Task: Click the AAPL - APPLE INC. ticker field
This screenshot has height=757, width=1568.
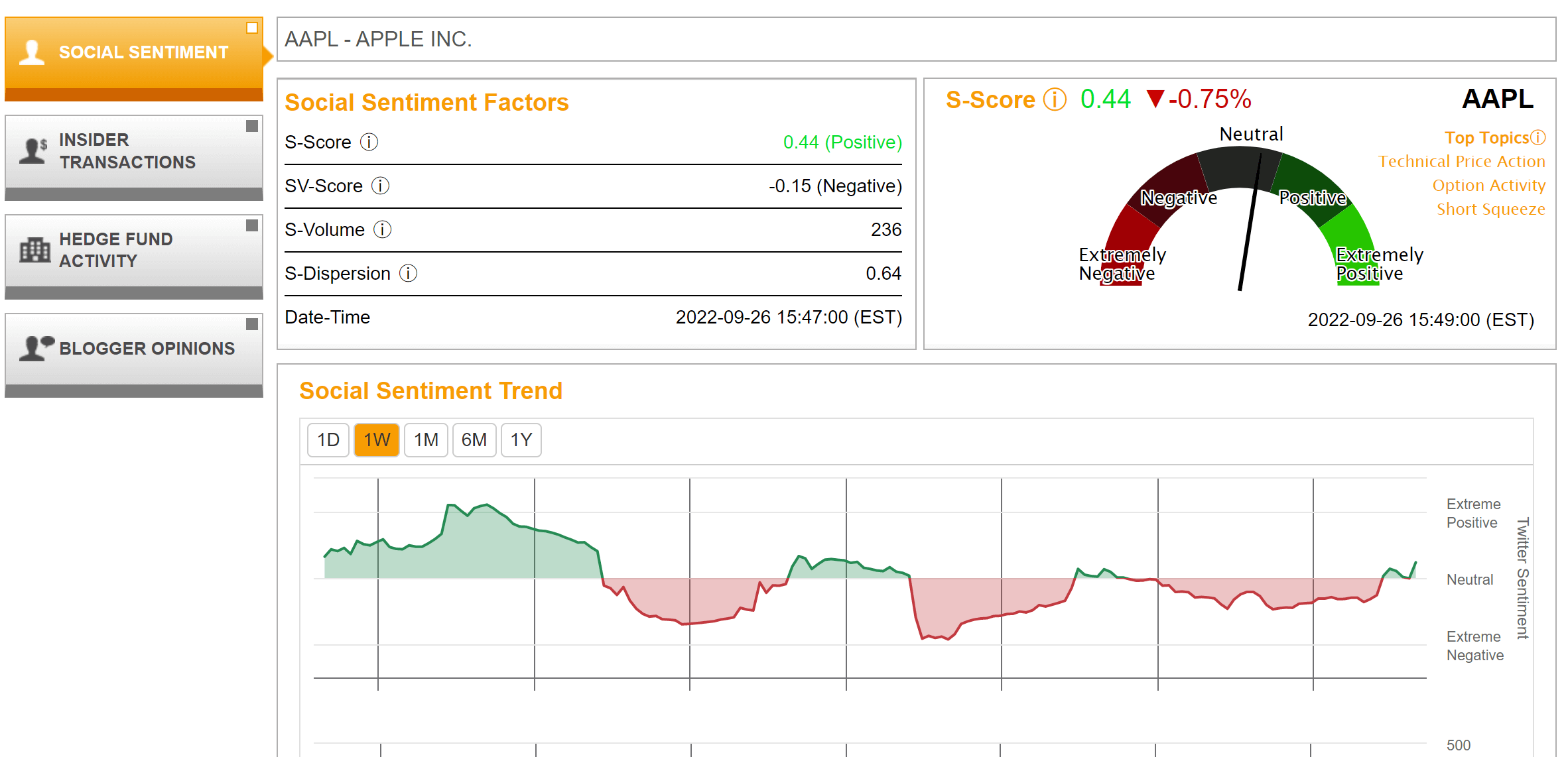Action: click(916, 40)
